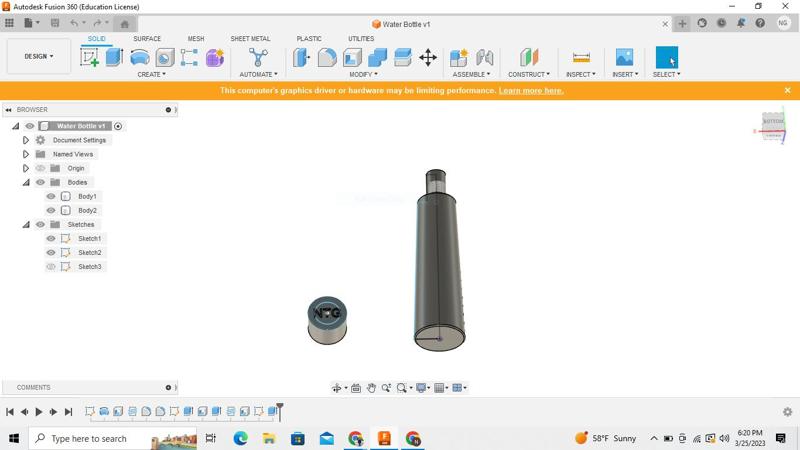Select the Create Sketch tool
Viewport: 800px width, 450px height.
tap(89, 57)
